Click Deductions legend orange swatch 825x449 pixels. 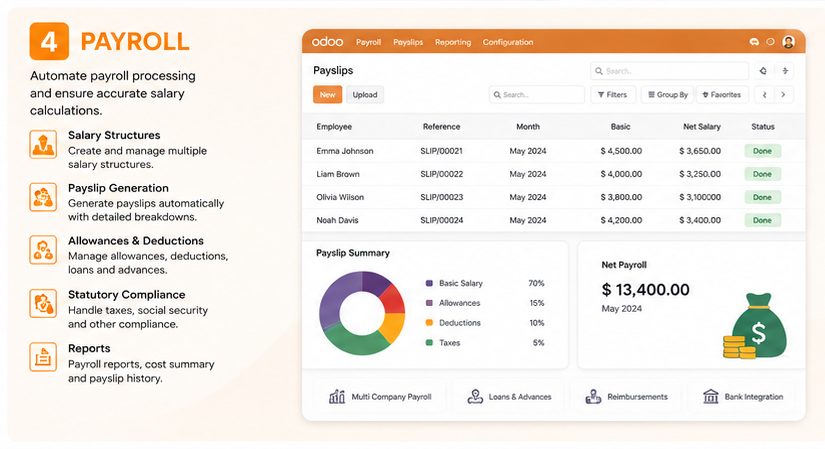[x=429, y=323]
